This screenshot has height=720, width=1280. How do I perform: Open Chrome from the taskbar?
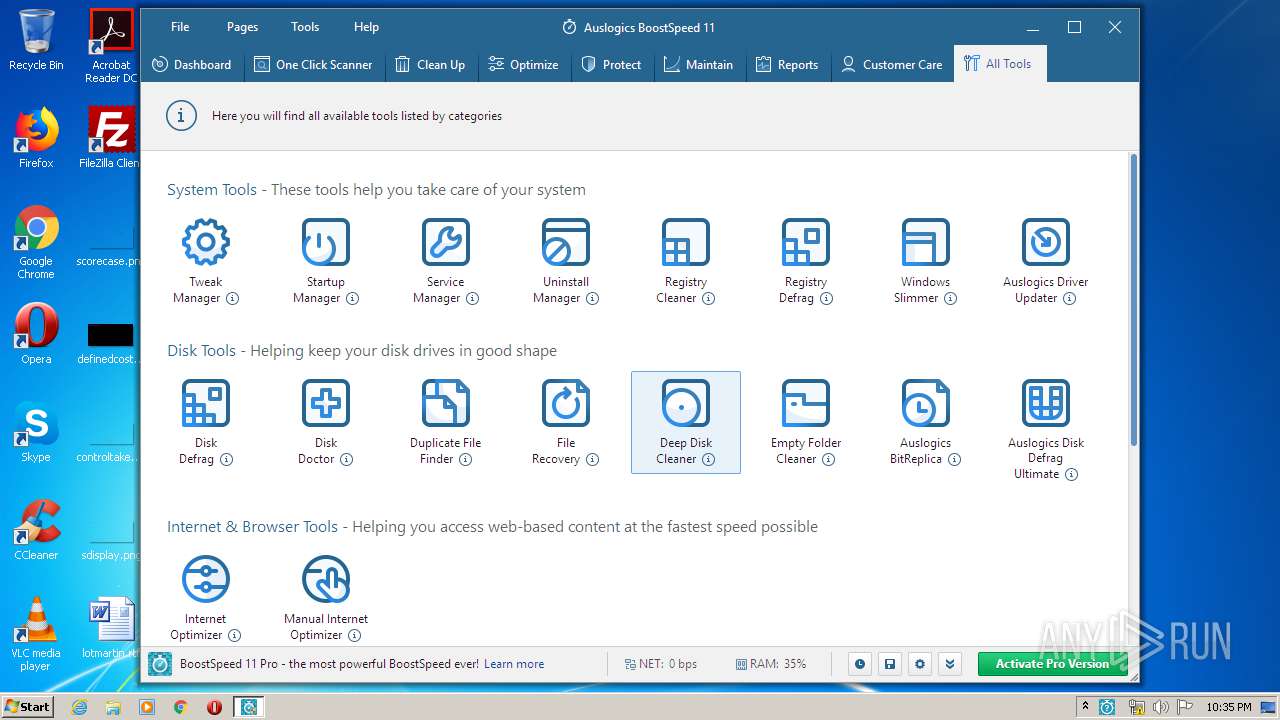pos(180,707)
